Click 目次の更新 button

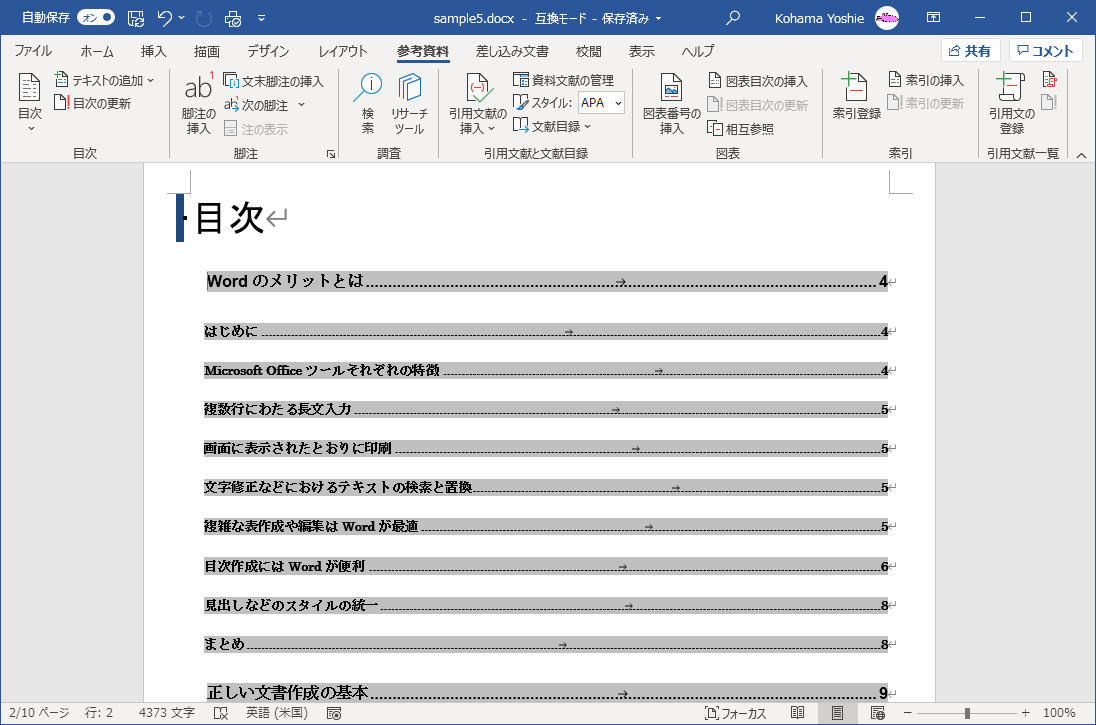(93, 103)
